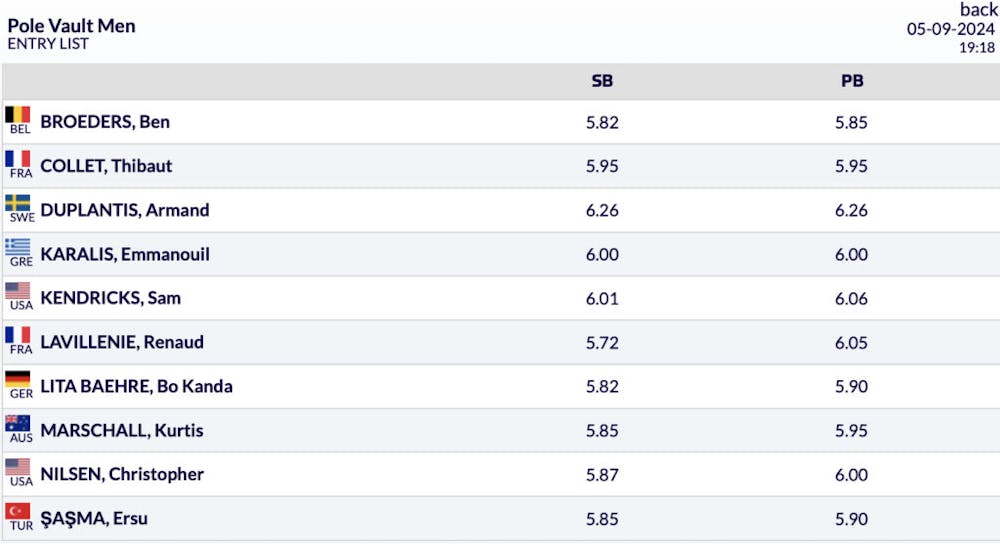
Task: Open athlete KENDRICKS, Sam
Action: tap(110, 298)
